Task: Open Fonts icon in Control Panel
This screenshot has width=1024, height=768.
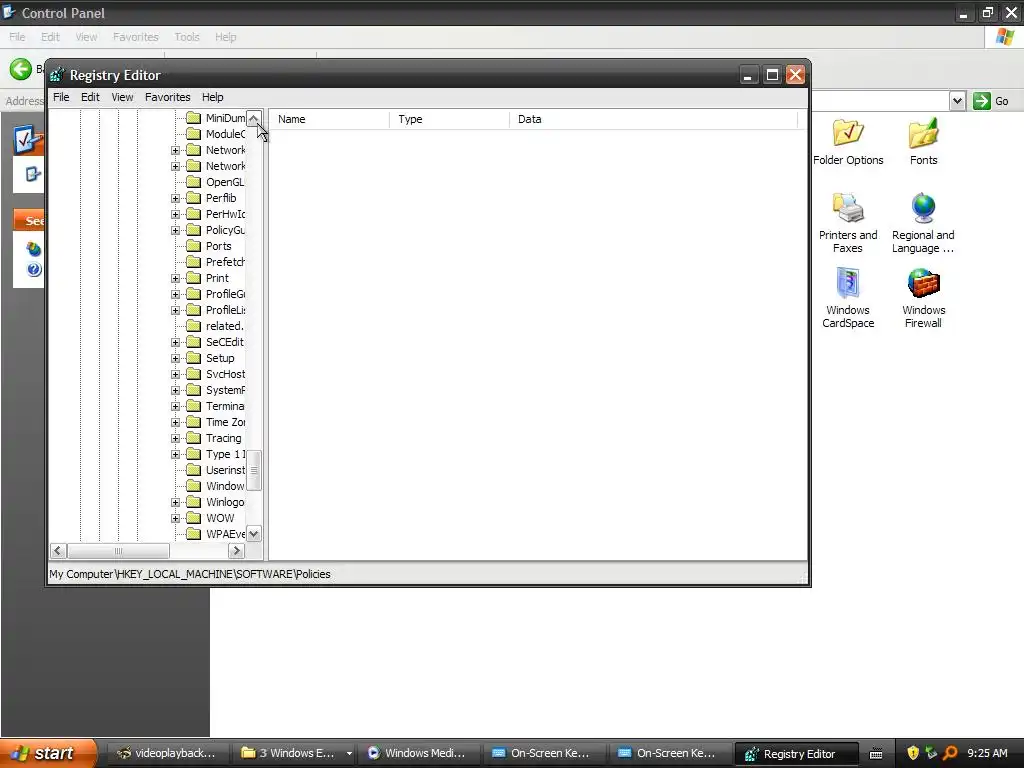Action: [923, 142]
